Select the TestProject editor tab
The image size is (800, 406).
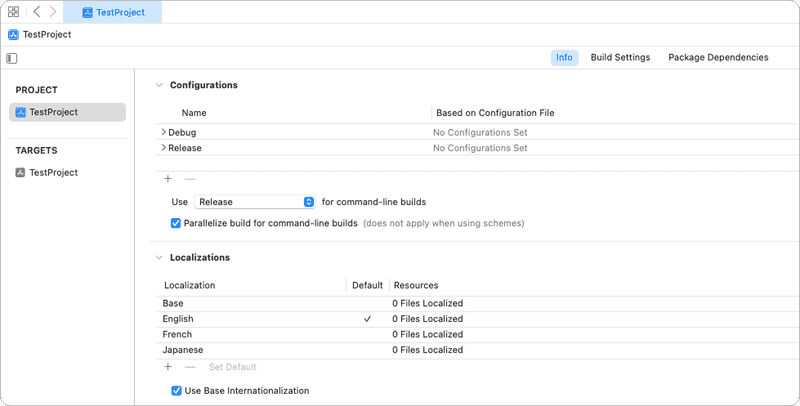112,12
